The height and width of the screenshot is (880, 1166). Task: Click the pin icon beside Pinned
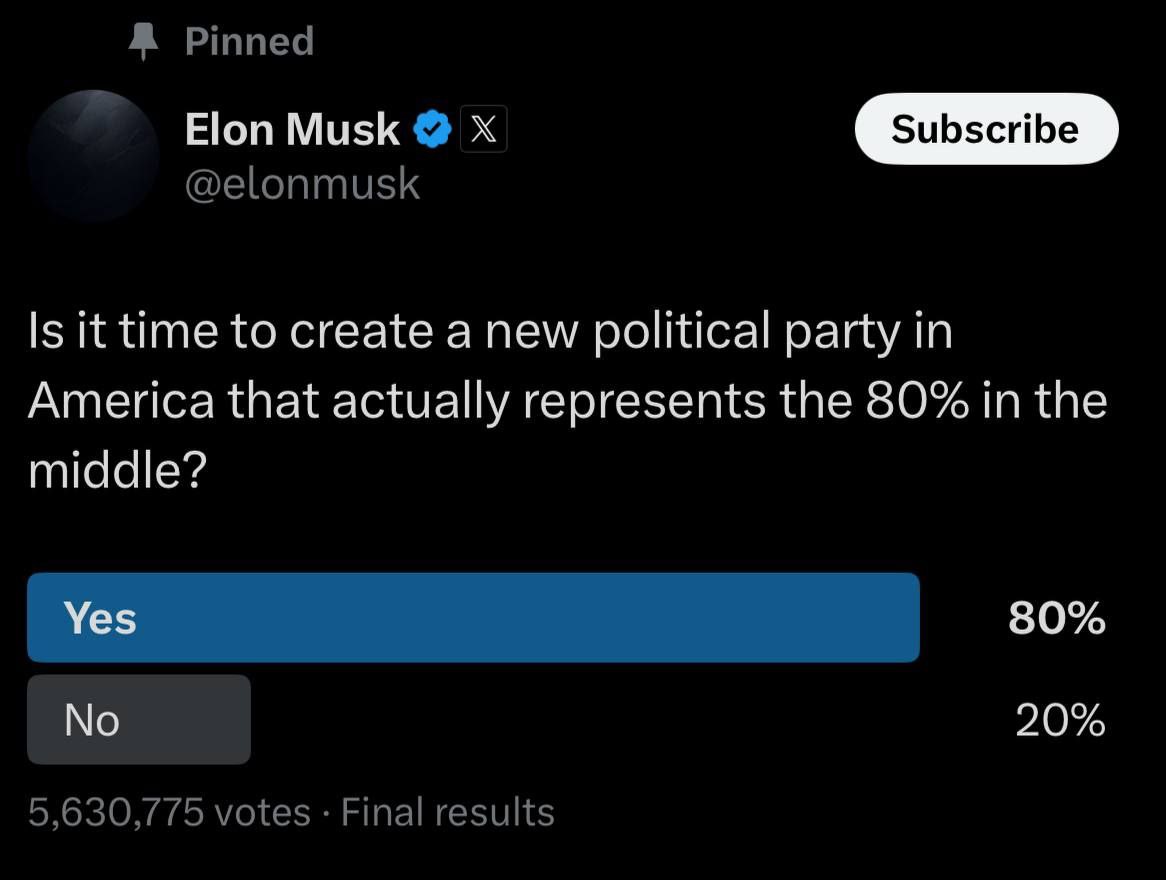point(145,41)
